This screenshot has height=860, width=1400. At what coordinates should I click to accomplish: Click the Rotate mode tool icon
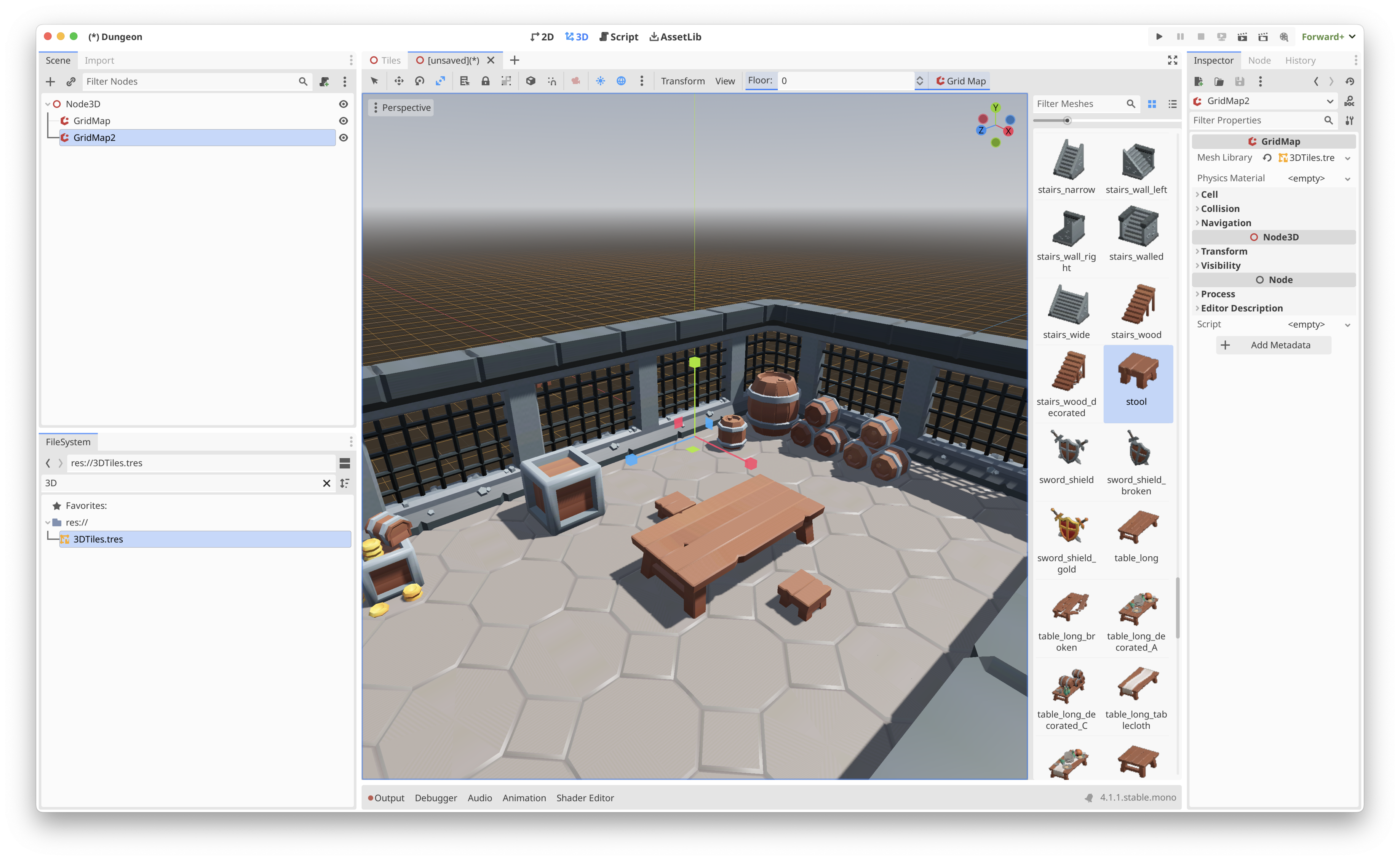tap(419, 81)
